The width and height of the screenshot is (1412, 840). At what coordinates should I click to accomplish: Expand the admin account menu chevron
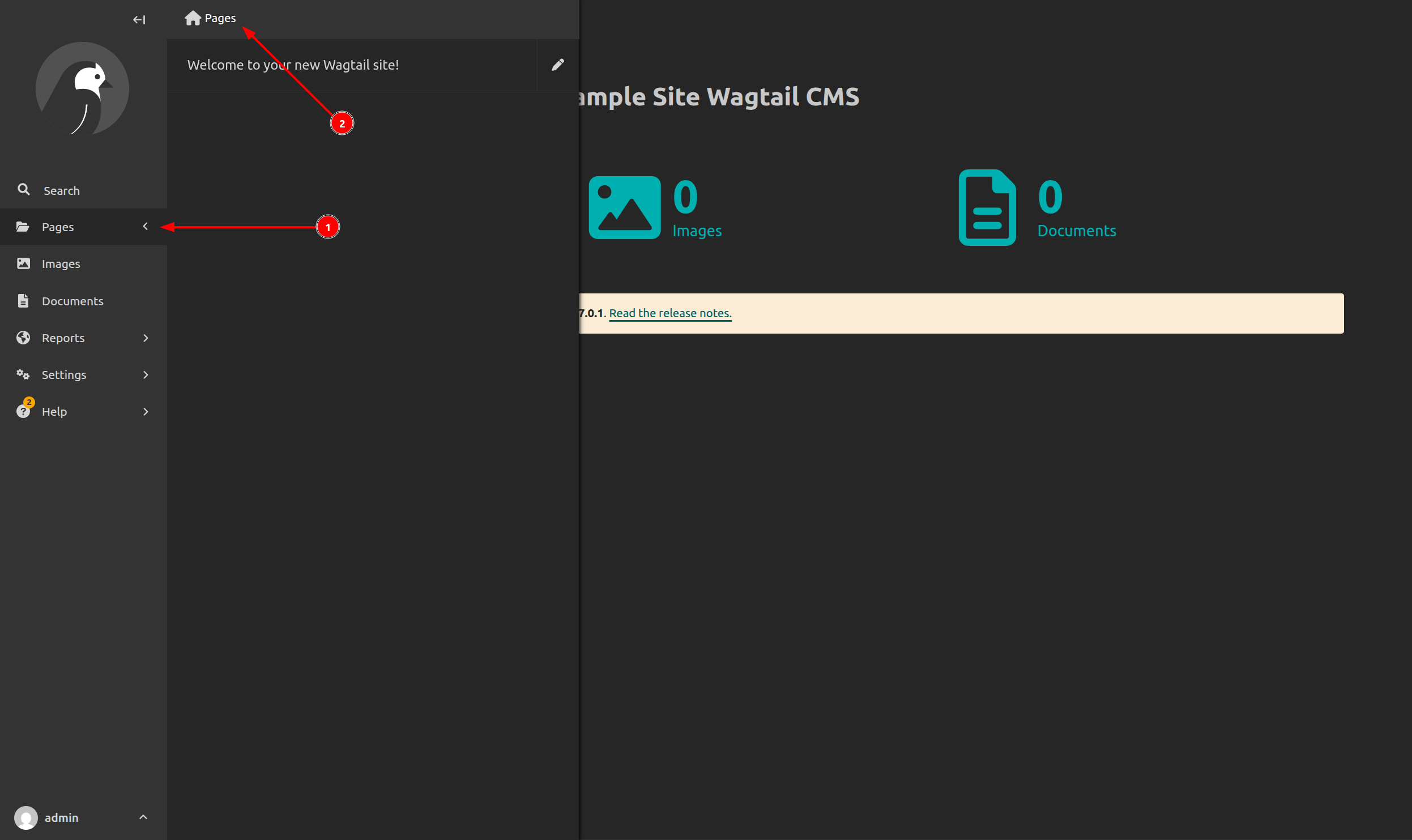143,817
